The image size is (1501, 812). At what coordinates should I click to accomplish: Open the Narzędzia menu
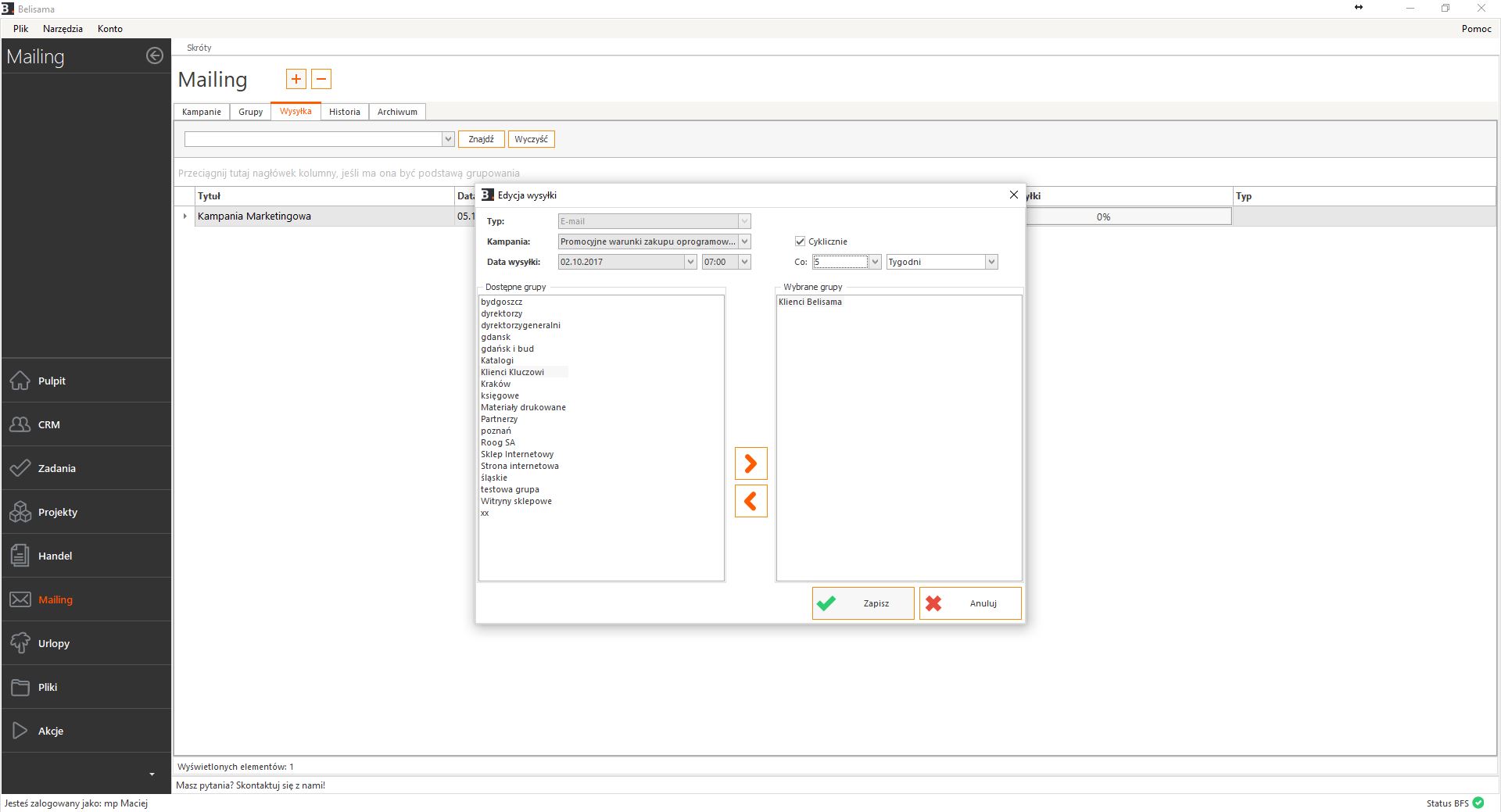(63, 28)
